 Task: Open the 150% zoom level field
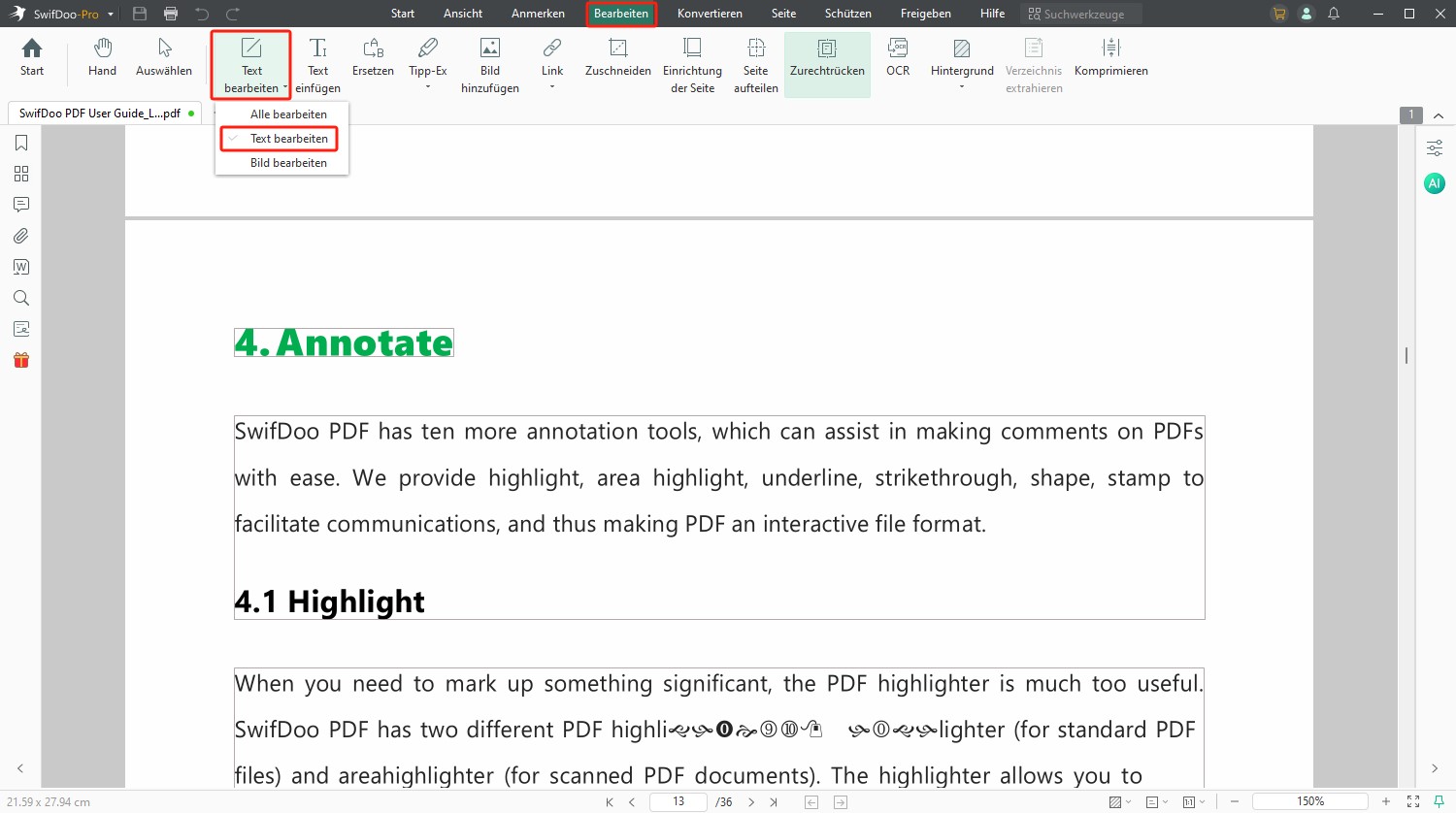tap(1310, 801)
